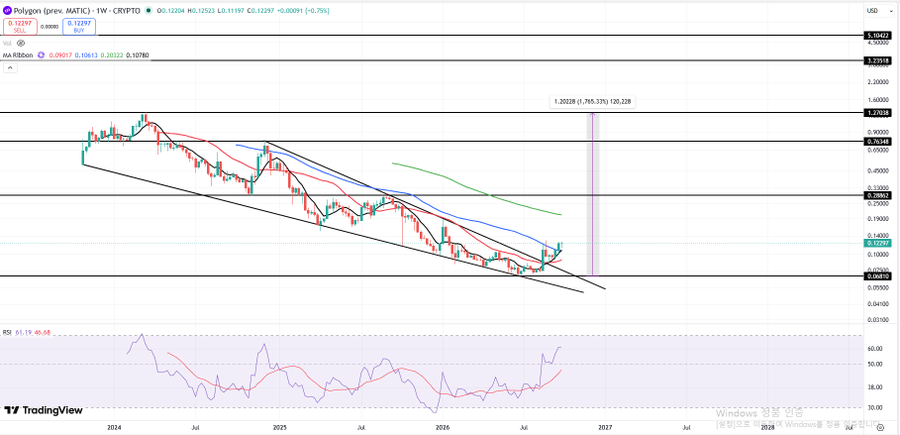Collapse the indicator legend with the chevron
Viewport: 900px width, 435px height.
[10, 68]
